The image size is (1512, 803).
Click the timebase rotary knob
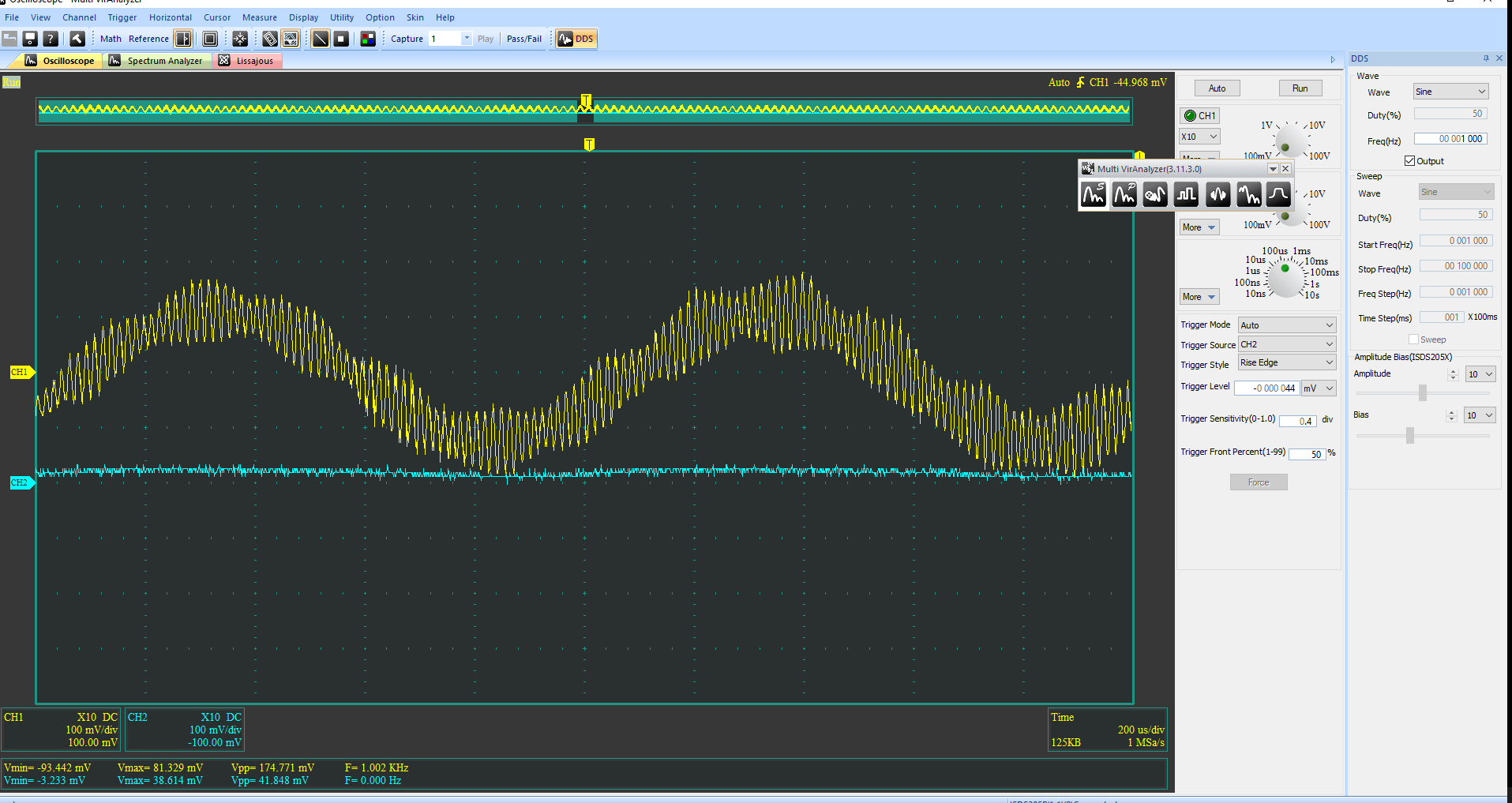pos(1285,278)
